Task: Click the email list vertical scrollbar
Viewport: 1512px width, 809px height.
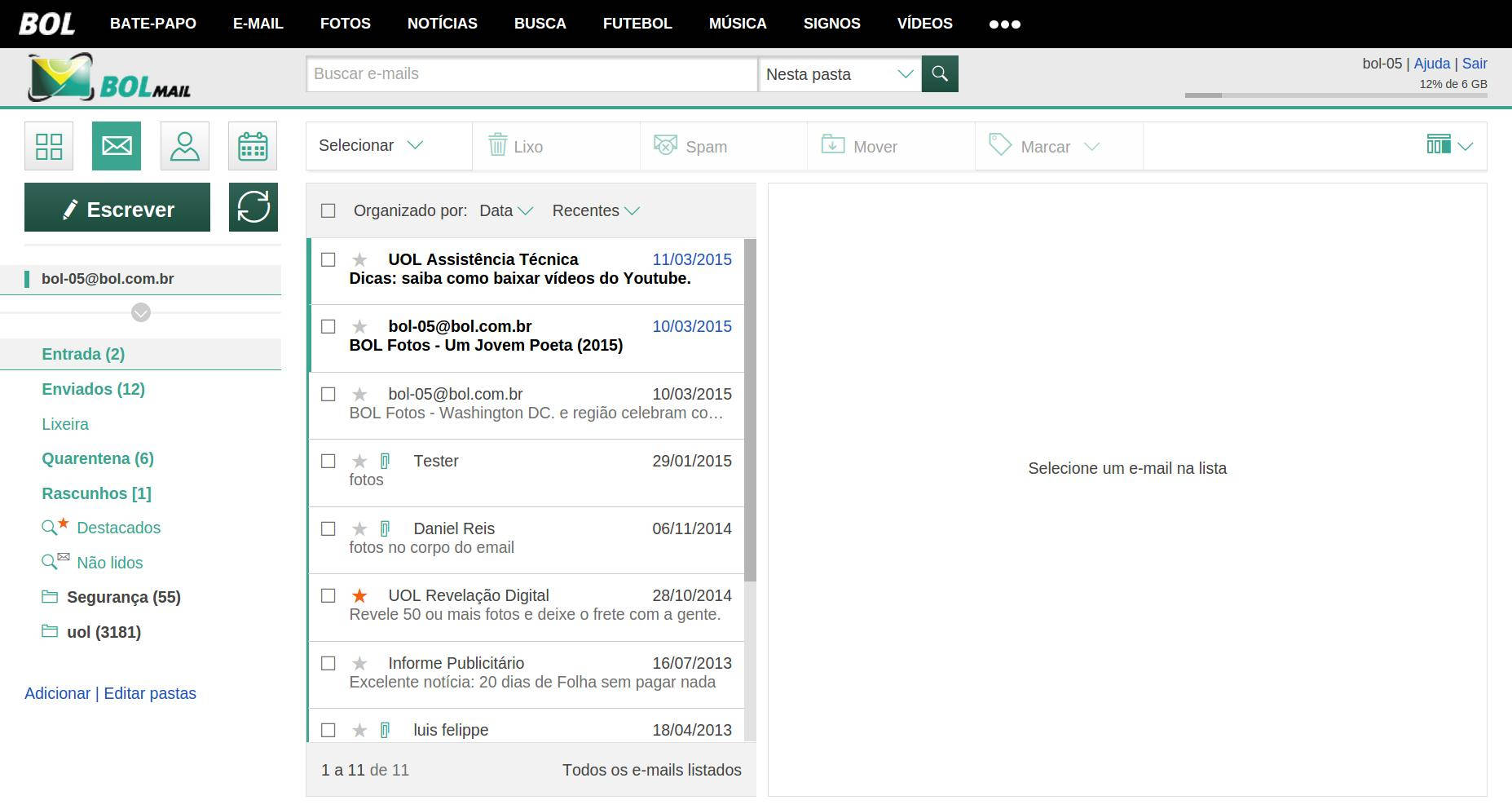Action: (750, 410)
